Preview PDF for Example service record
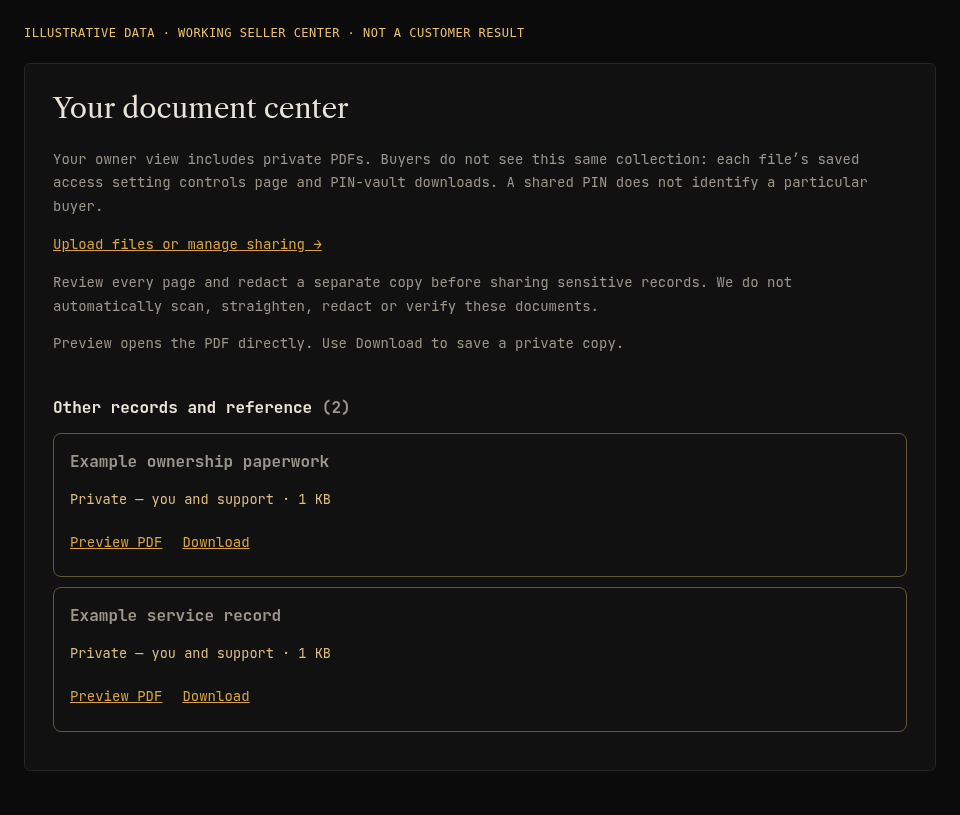Screen dimensions: 960x815 116,696
